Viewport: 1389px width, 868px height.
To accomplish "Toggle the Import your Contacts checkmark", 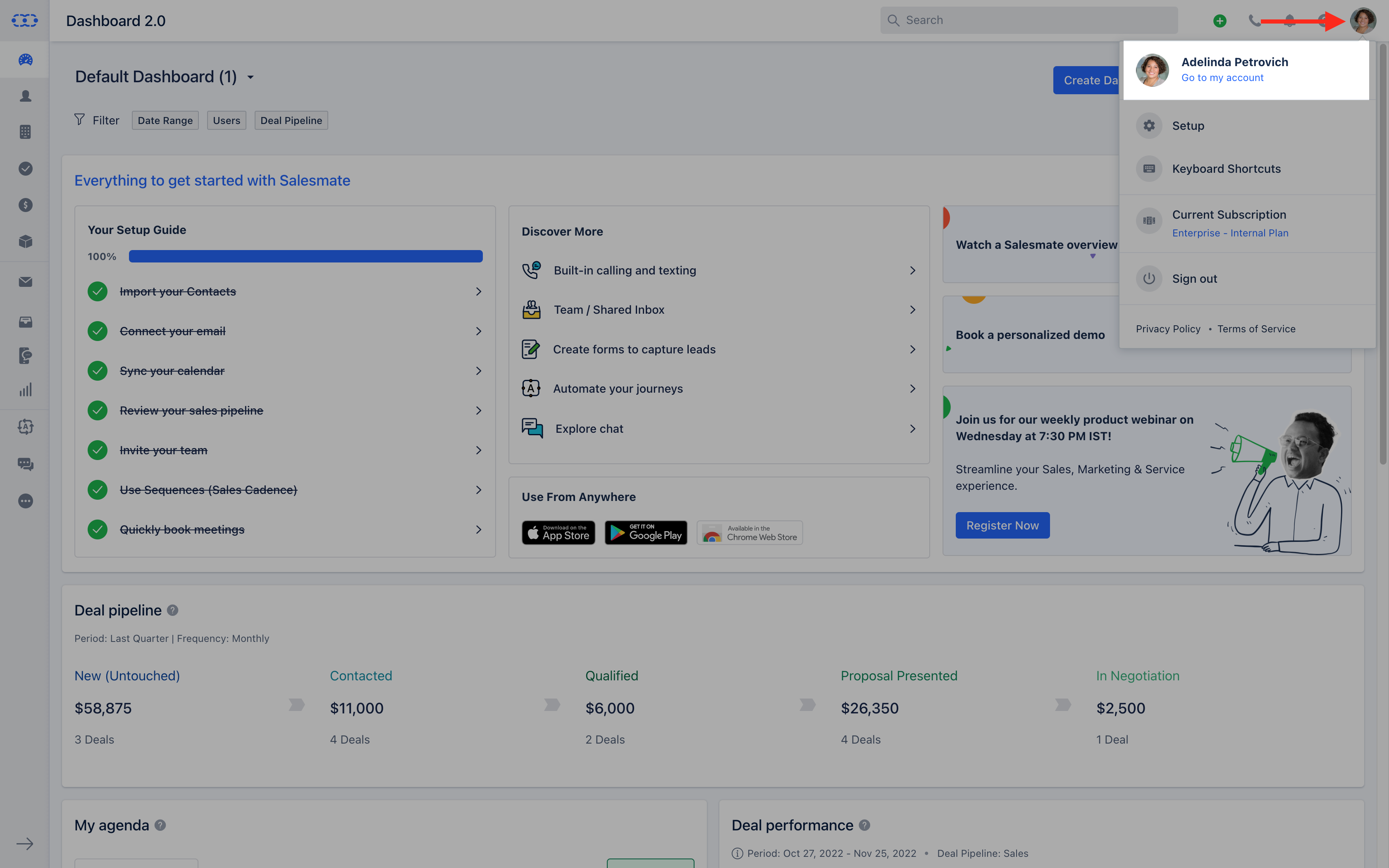I will (98, 292).
